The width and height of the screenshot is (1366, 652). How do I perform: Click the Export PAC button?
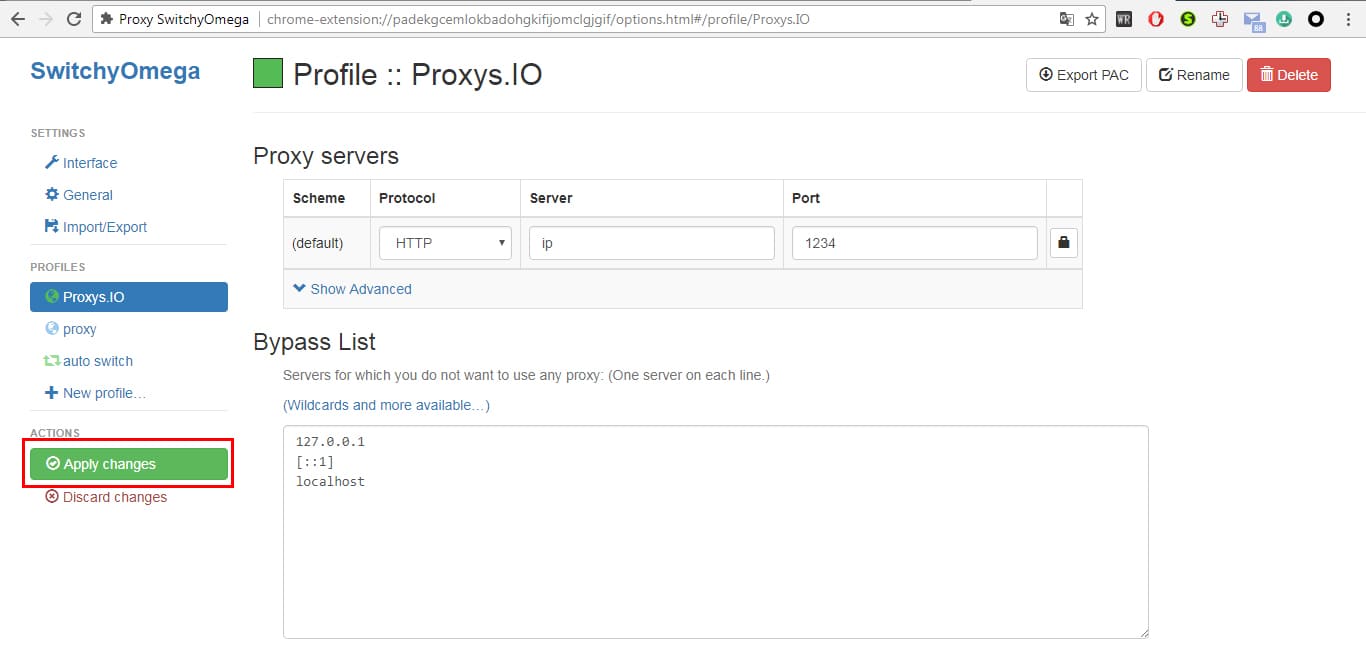[x=1084, y=75]
